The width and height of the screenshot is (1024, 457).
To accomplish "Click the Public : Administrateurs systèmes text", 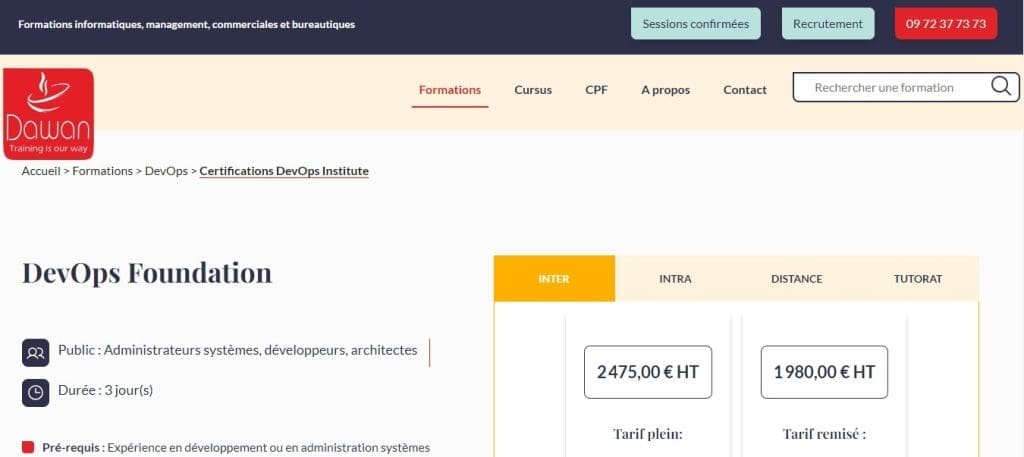I will (238, 350).
